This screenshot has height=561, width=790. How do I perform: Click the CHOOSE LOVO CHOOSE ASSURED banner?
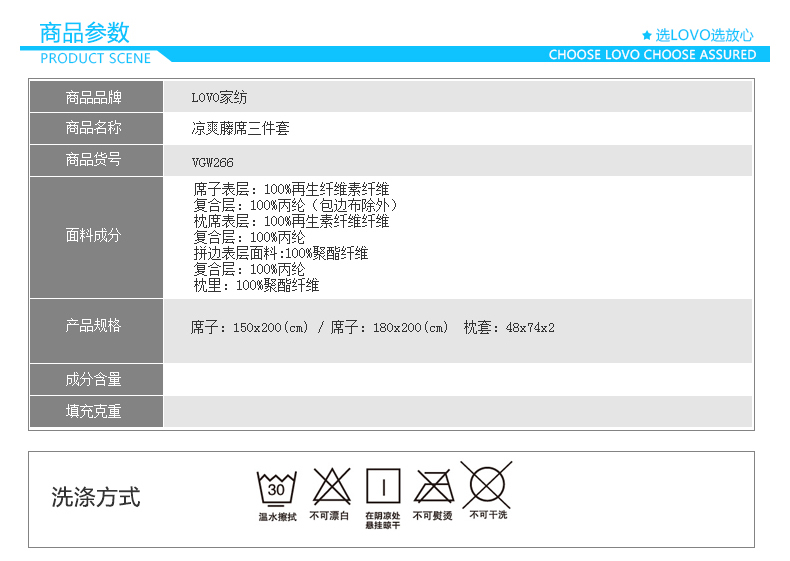[652, 55]
